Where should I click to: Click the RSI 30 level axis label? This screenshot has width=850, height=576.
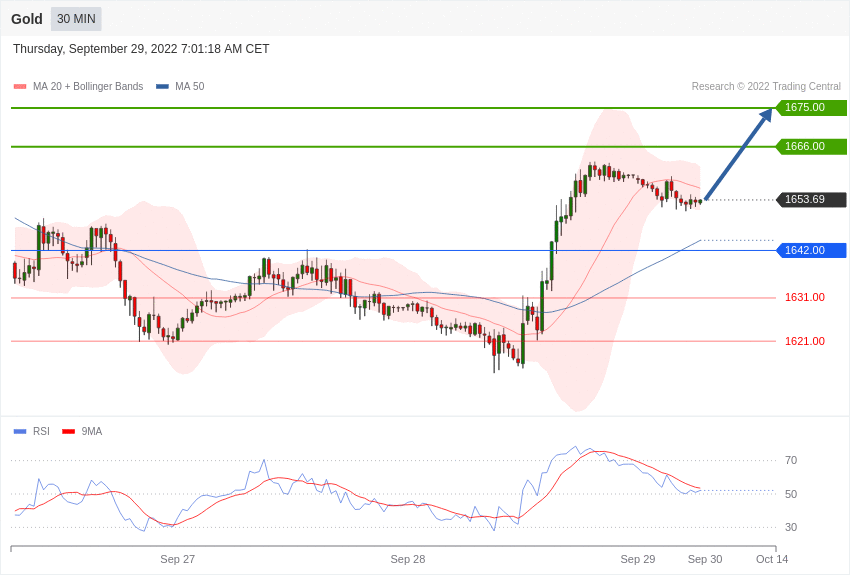[x=791, y=527]
